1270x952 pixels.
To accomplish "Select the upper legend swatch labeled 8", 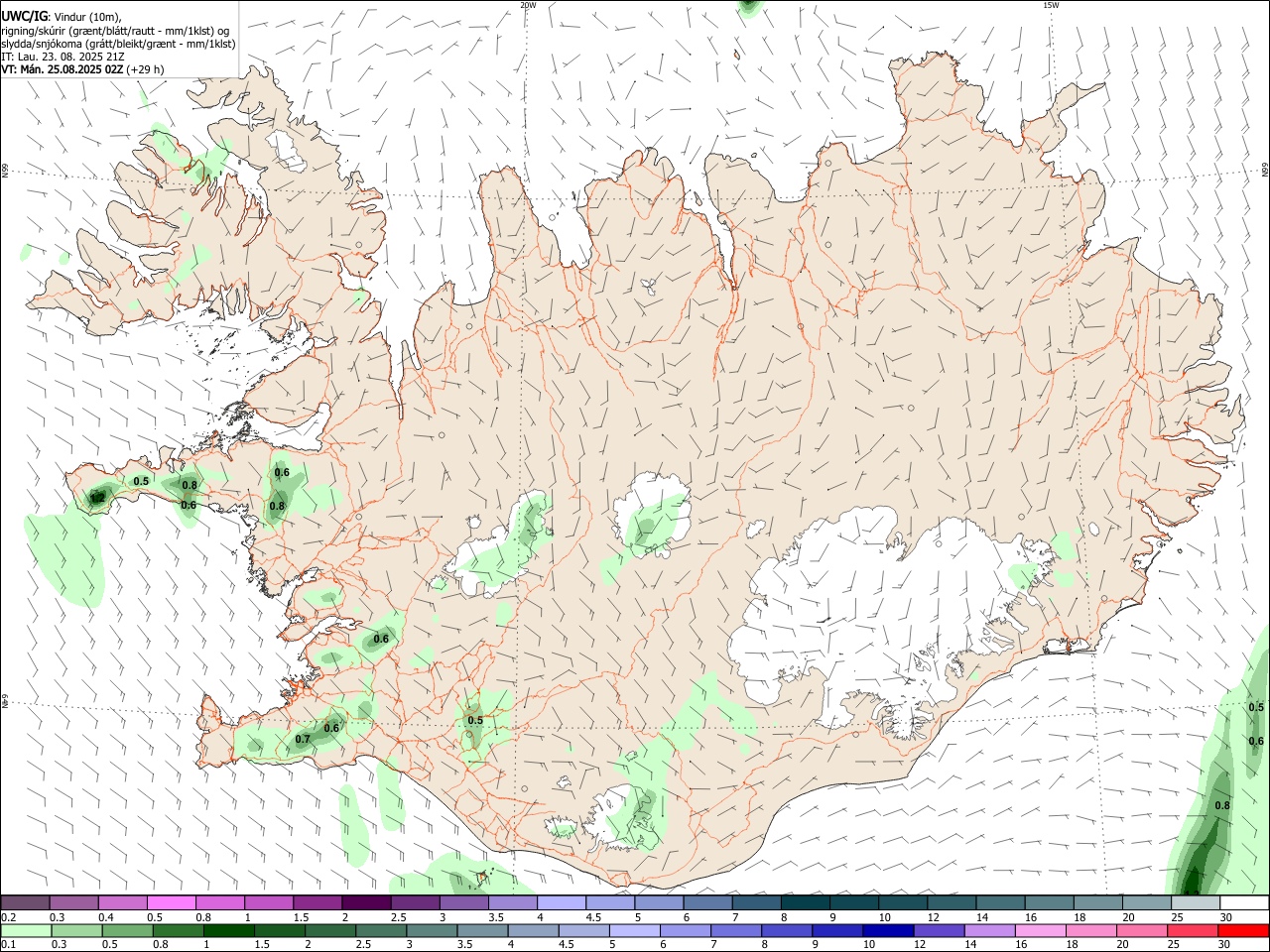I will point(806,902).
